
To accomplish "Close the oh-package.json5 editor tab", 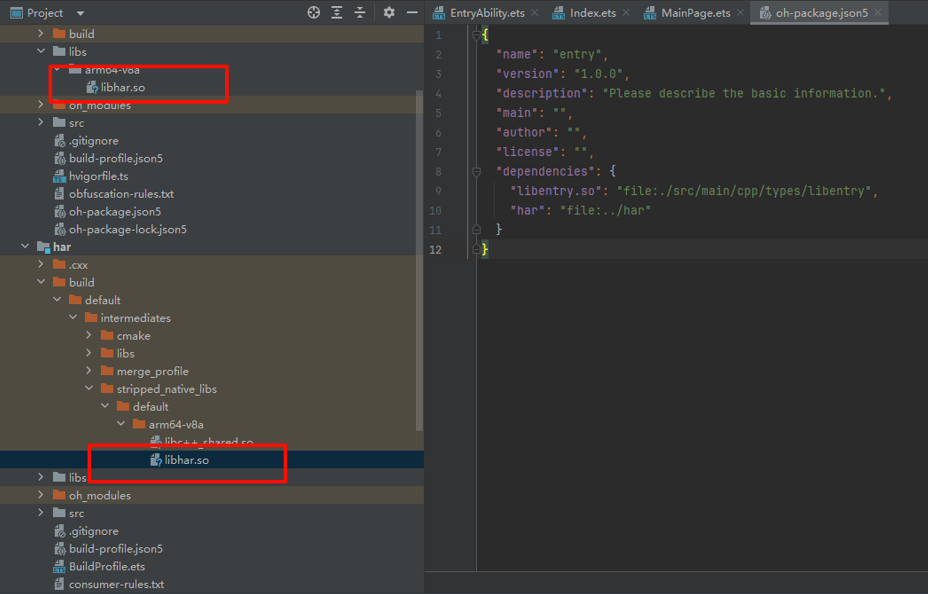I will pyautogui.click(x=878, y=13).
